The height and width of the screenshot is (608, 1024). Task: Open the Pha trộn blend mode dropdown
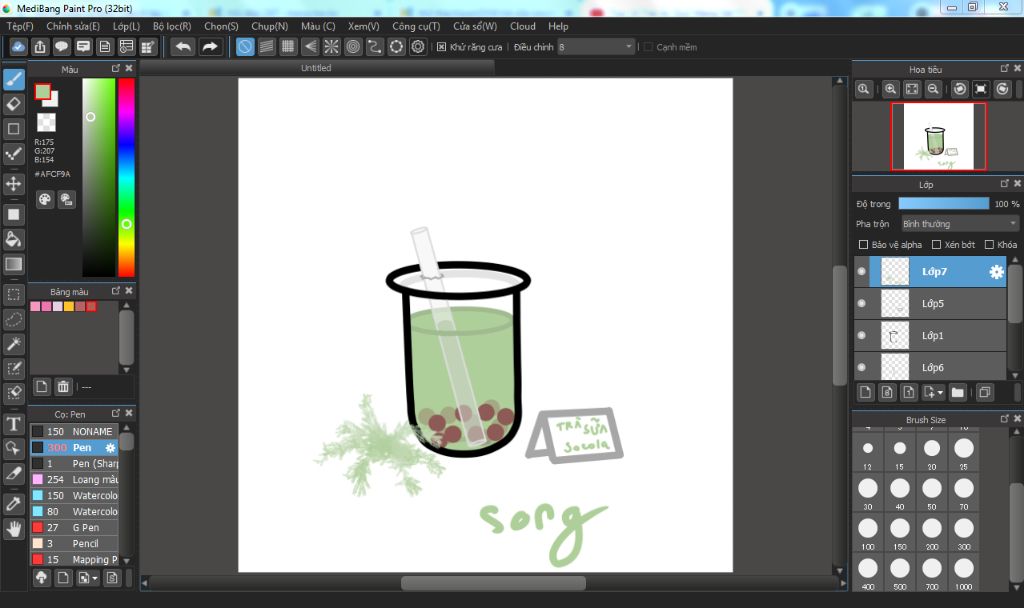tap(959, 223)
